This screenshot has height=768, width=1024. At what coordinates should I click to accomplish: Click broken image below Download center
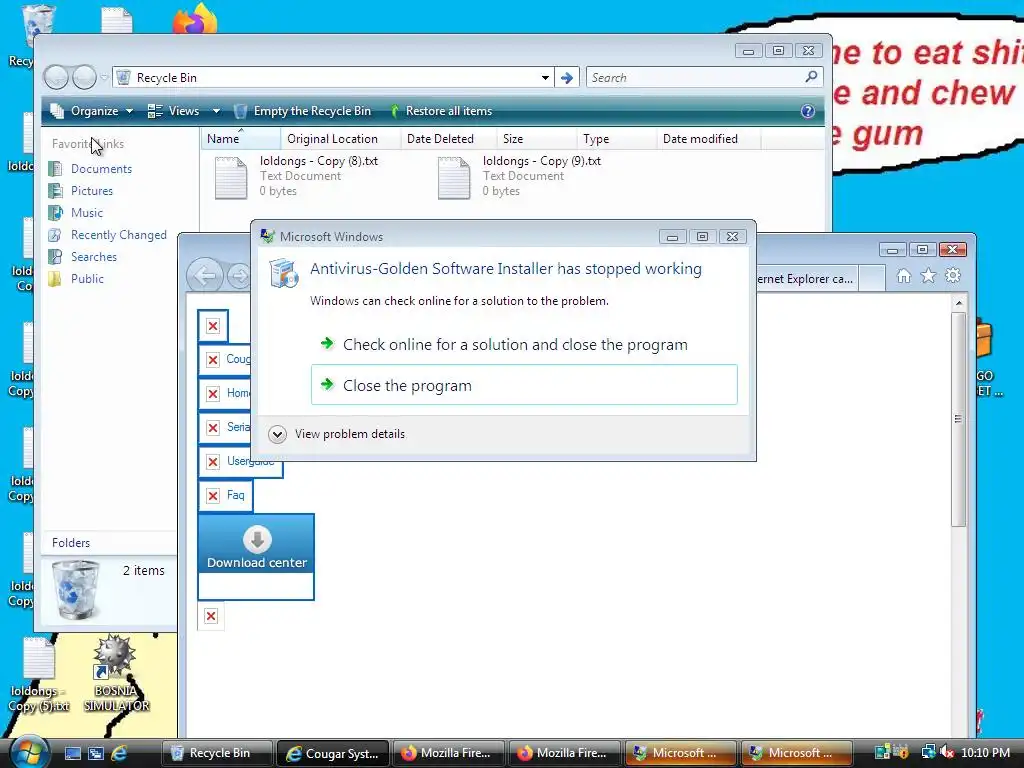click(x=211, y=616)
